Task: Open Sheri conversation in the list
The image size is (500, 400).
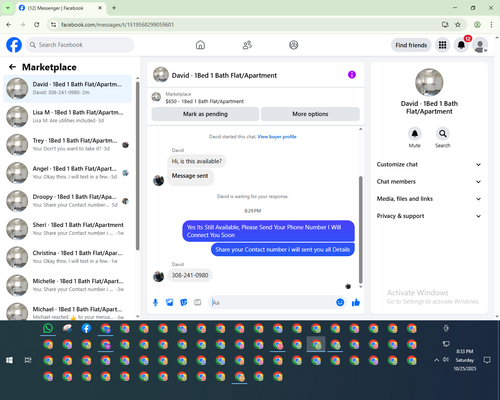Action: tap(67, 229)
